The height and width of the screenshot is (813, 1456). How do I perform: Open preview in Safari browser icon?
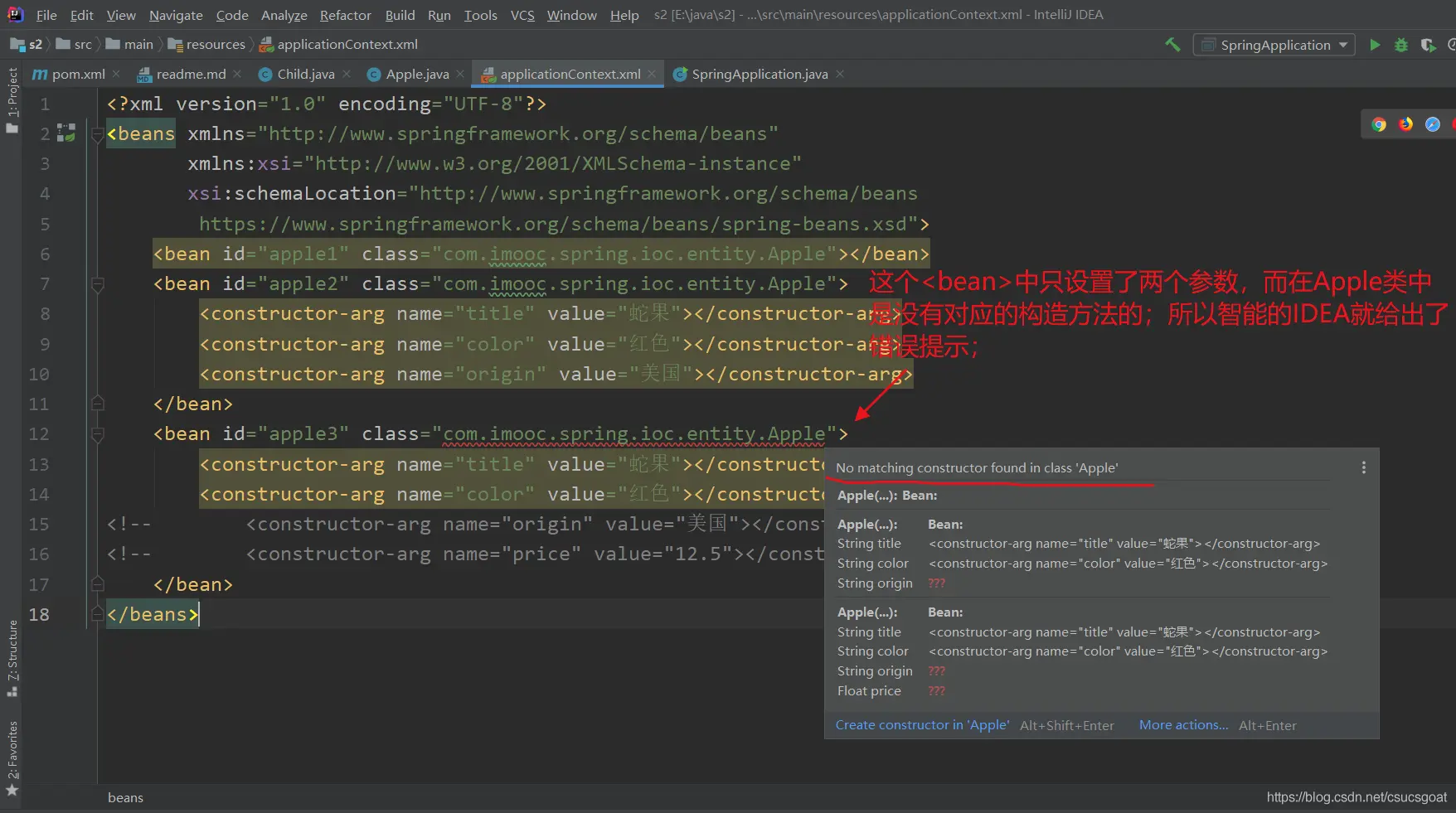[1433, 124]
